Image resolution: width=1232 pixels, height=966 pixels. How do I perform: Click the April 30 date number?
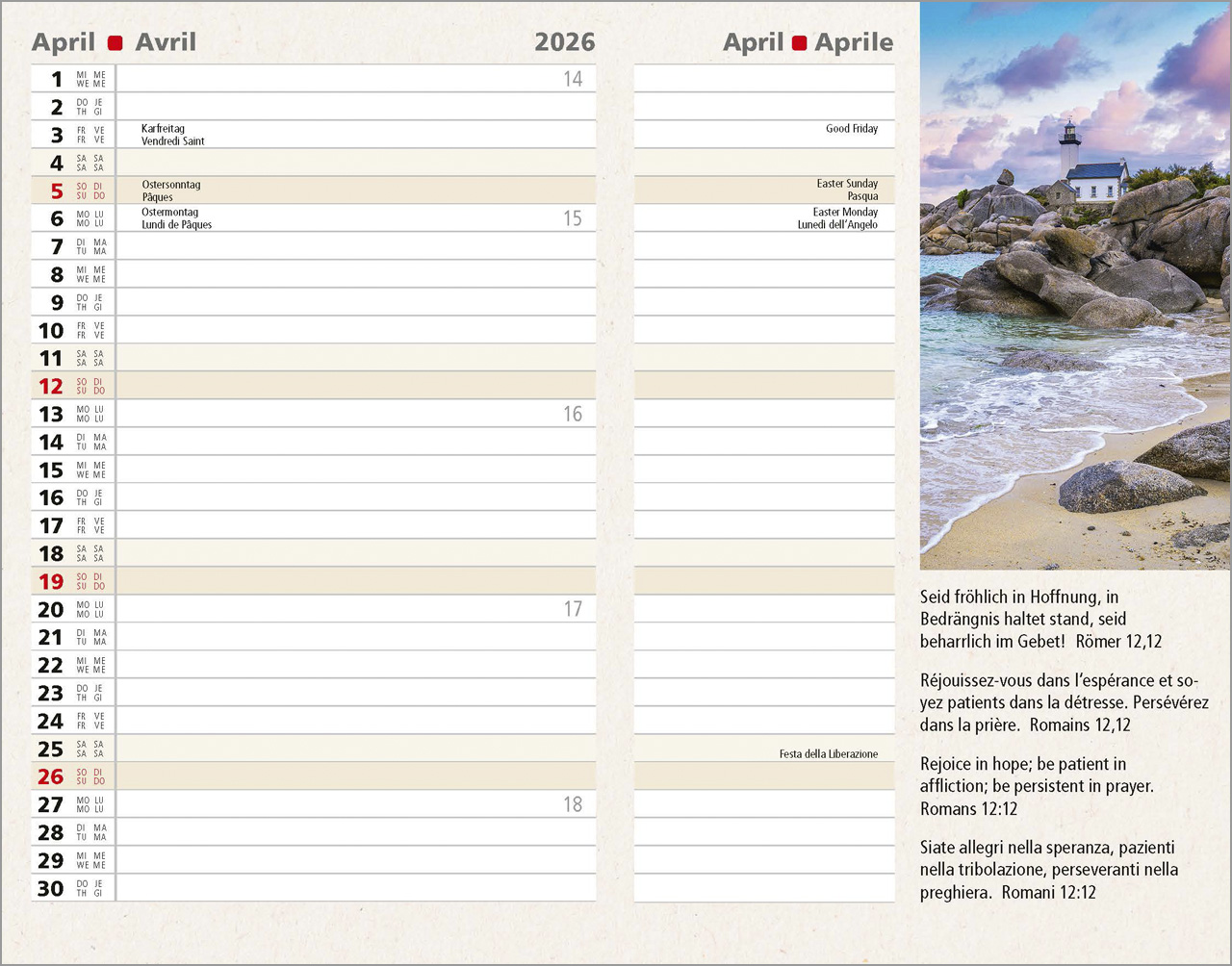(51, 888)
